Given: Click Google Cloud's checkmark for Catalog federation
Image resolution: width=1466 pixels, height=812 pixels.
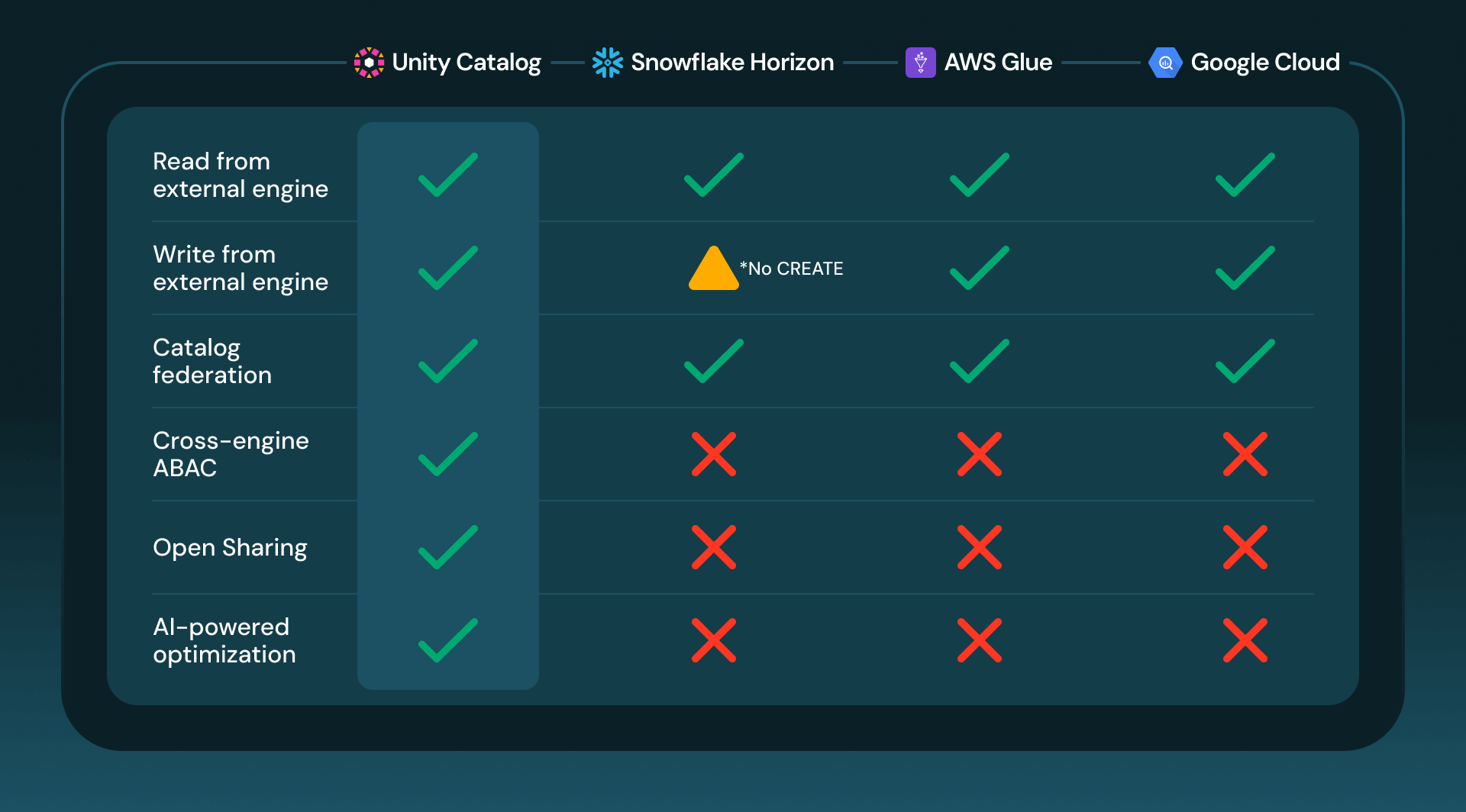Looking at the screenshot, I should (1245, 361).
